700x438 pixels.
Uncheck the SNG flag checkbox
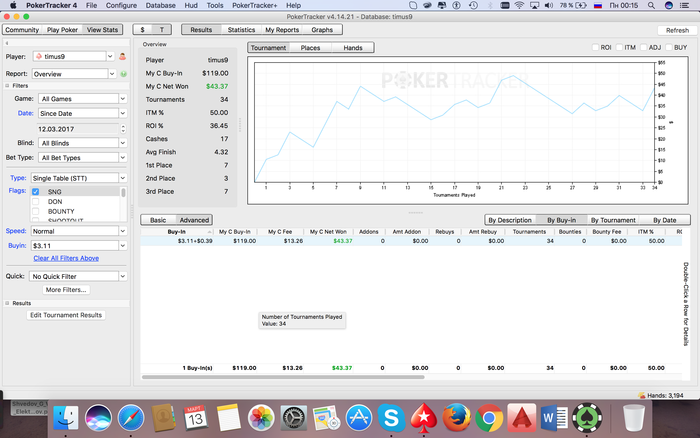[36, 192]
